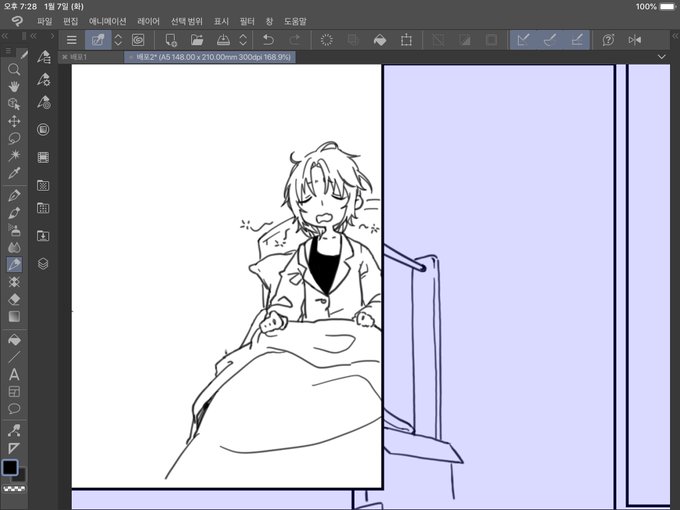Open the Layer palette stack icon
Screen dimensions: 680x510
(43, 264)
